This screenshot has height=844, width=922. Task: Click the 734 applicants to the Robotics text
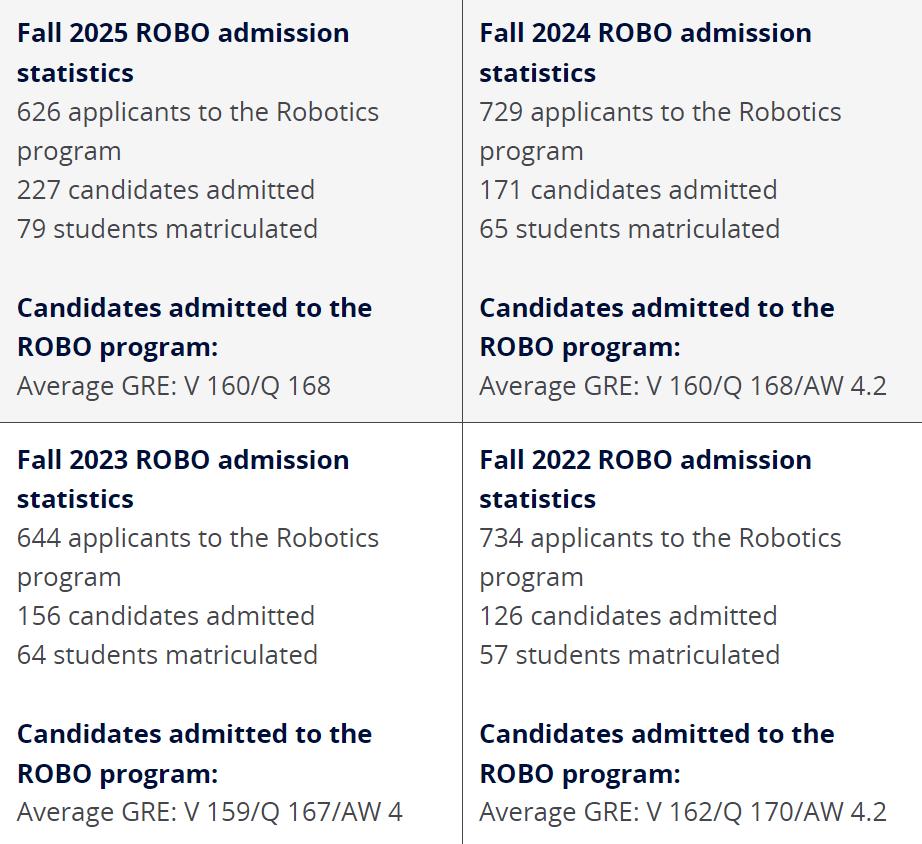pyautogui.click(x=660, y=538)
